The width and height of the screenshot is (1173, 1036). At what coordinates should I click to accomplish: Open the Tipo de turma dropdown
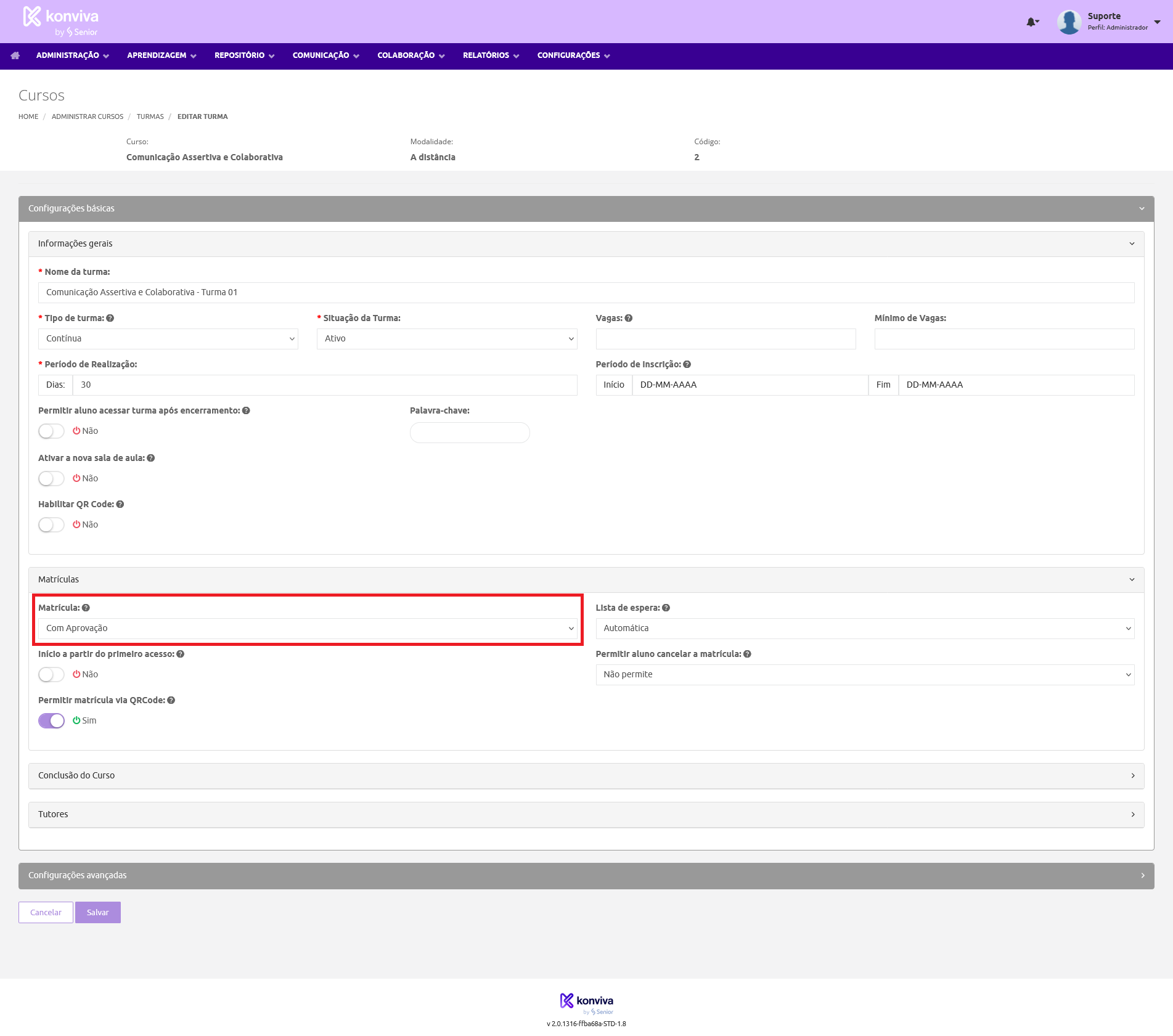click(168, 339)
